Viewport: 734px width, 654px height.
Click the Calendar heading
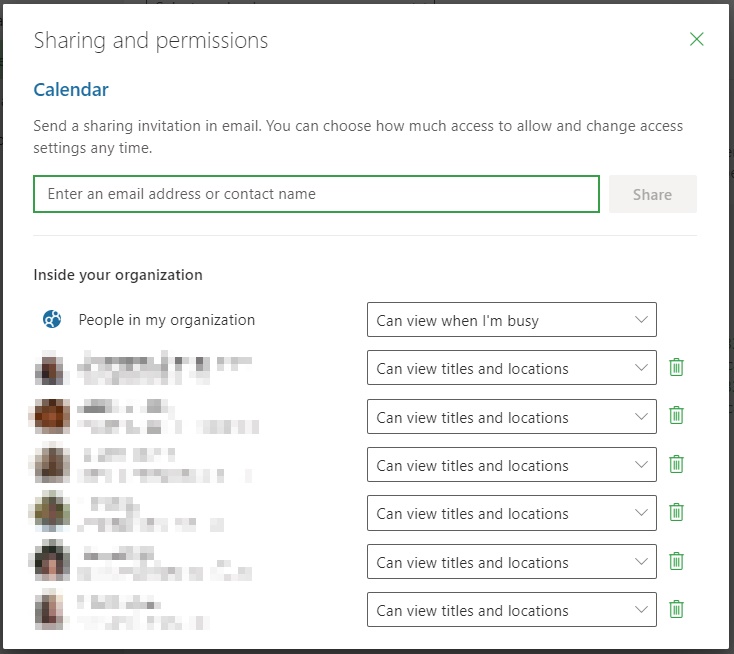[x=71, y=90]
